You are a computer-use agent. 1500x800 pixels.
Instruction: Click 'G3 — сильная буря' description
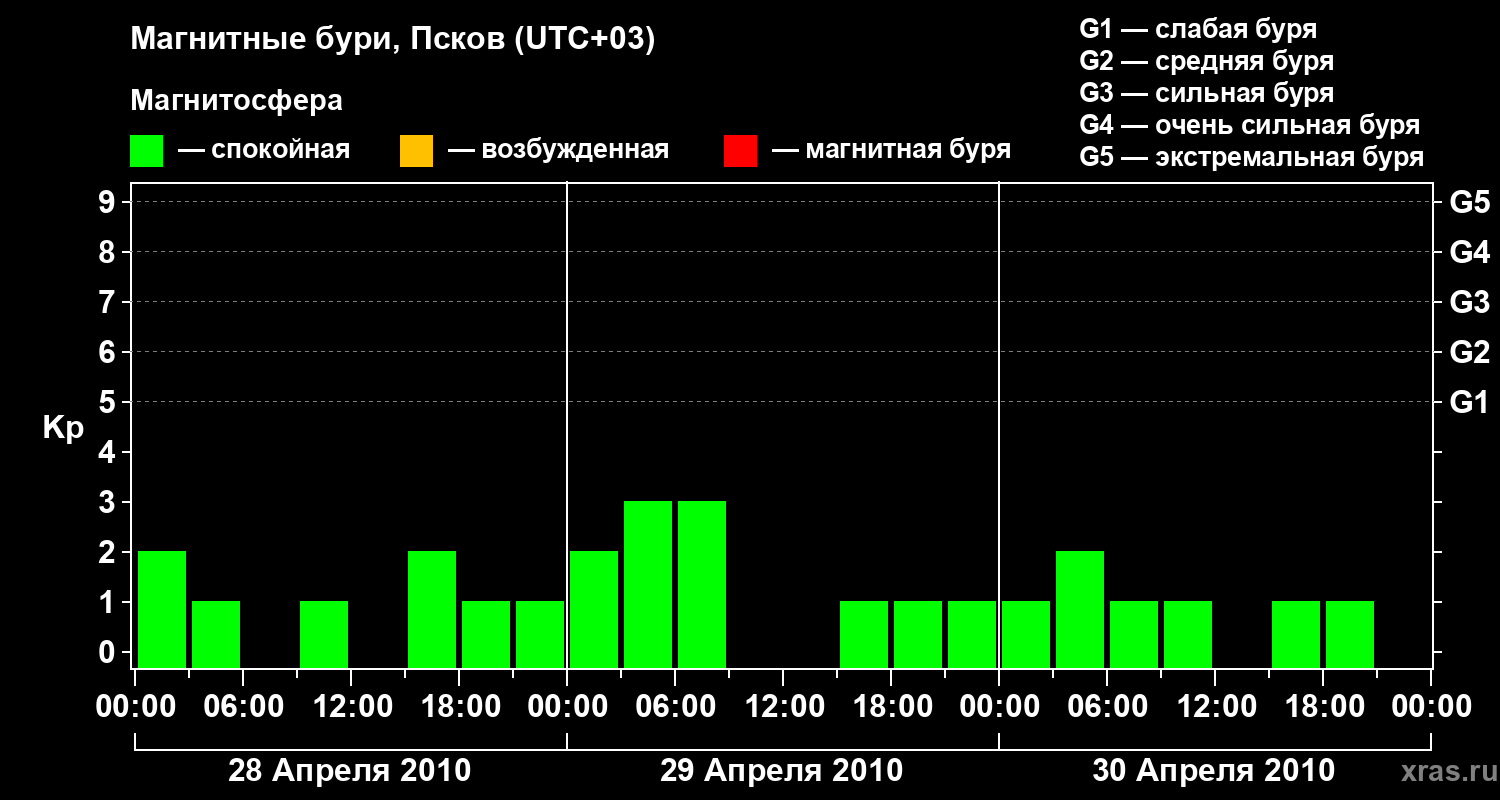1206,93
